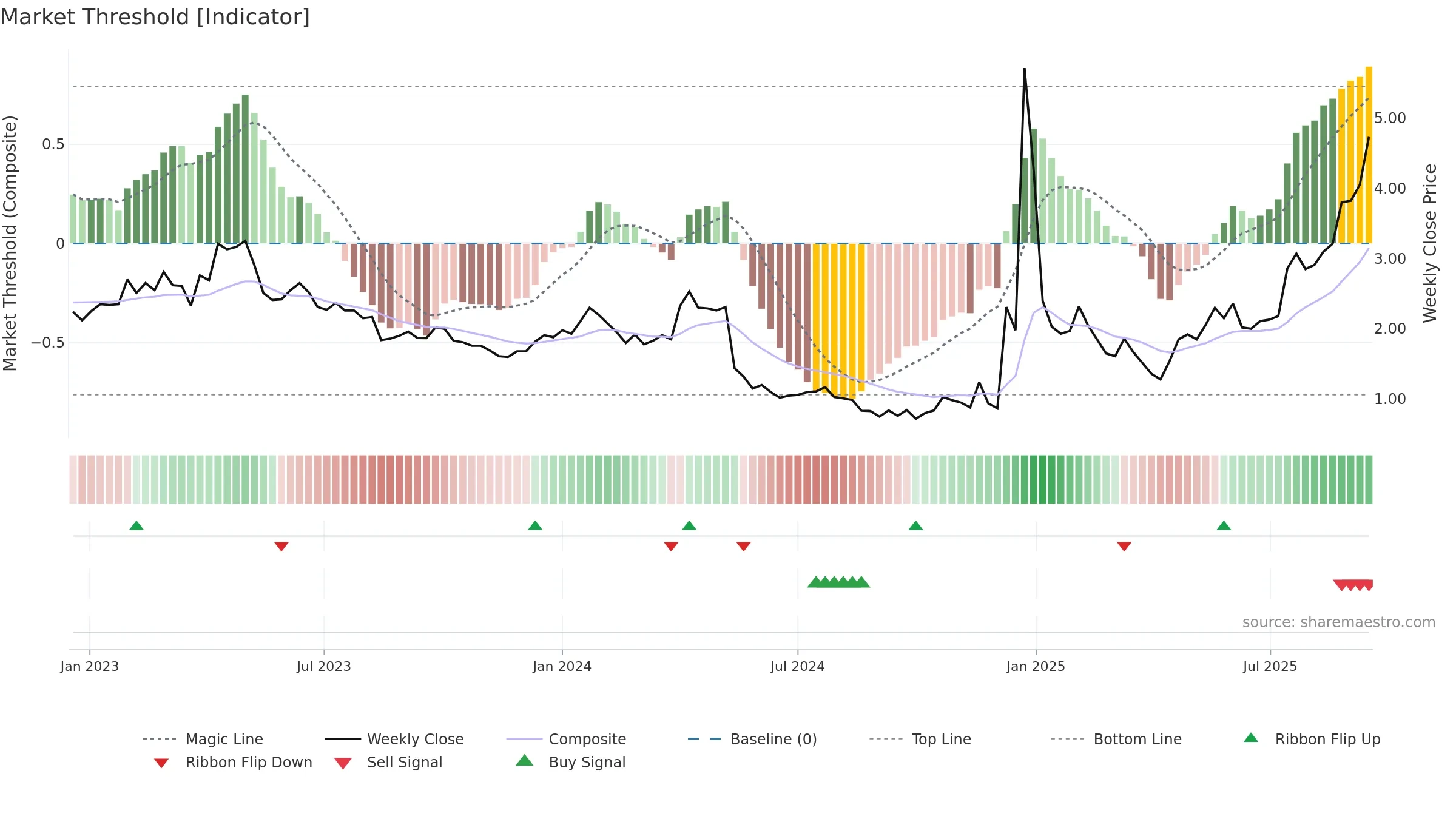1456x819 pixels.
Task: Toggle the Ribbon Flip Down legend entry
Action: [x=232, y=762]
